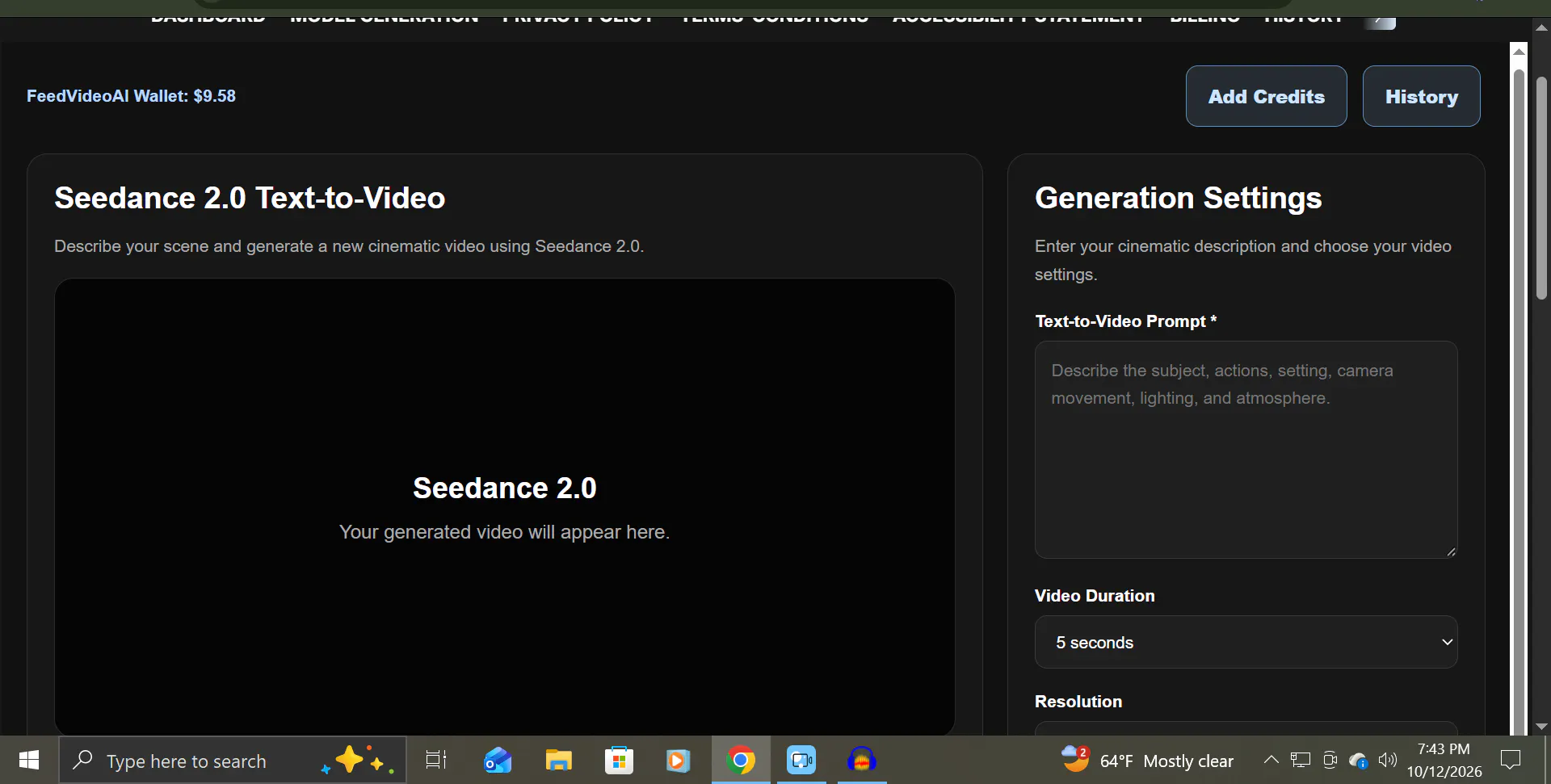The width and height of the screenshot is (1551, 784).
Task: Open the blue screen-share app taskbar icon
Action: coord(801,760)
